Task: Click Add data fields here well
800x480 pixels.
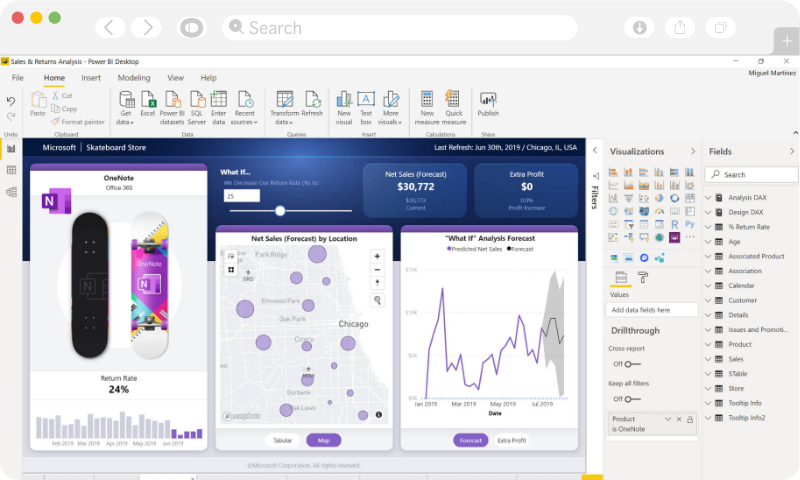Action: pyautogui.click(x=652, y=310)
